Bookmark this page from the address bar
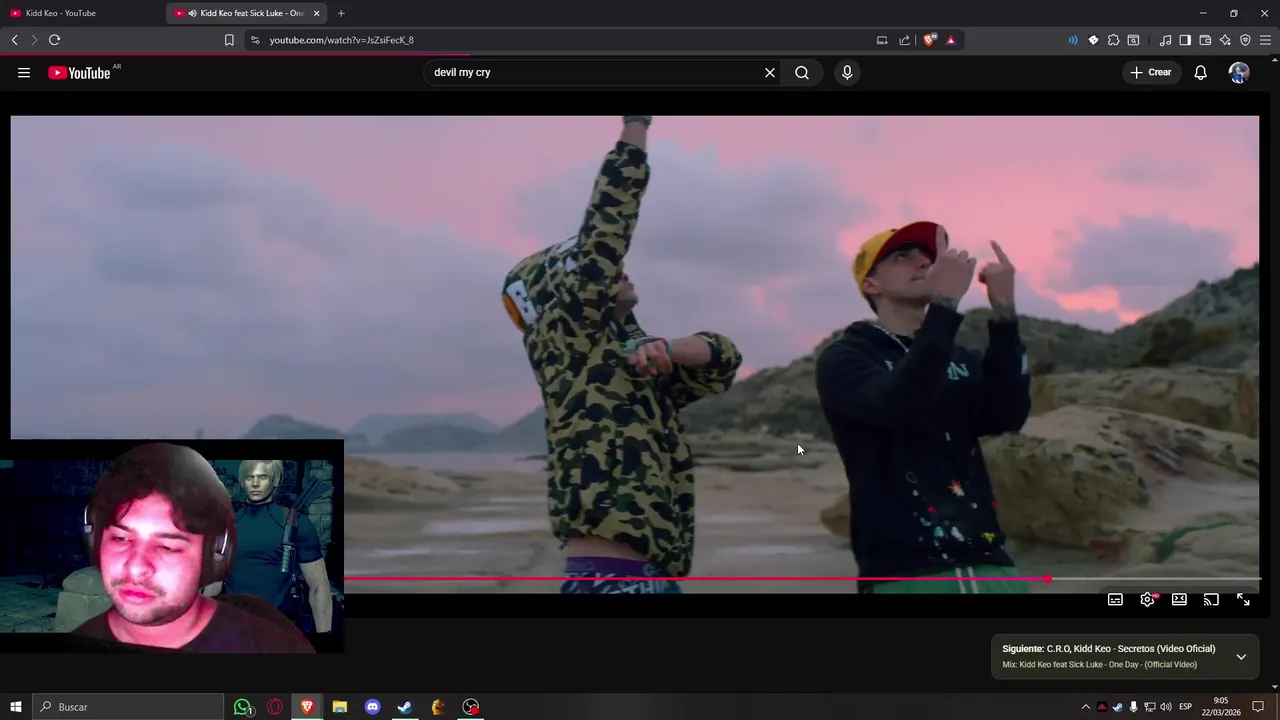The image size is (1280, 720). 229,40
